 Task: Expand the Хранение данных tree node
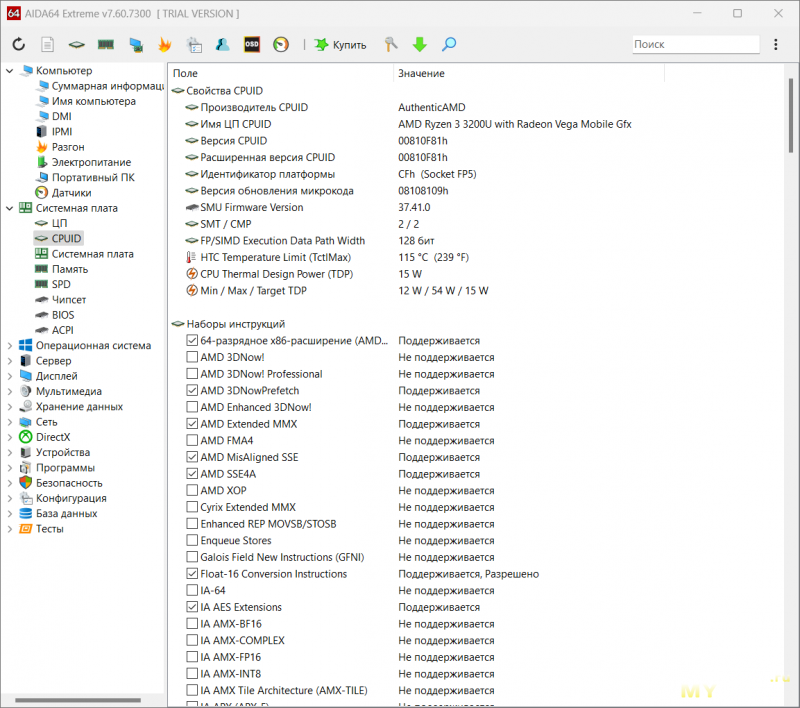click(x=10, y=407)
